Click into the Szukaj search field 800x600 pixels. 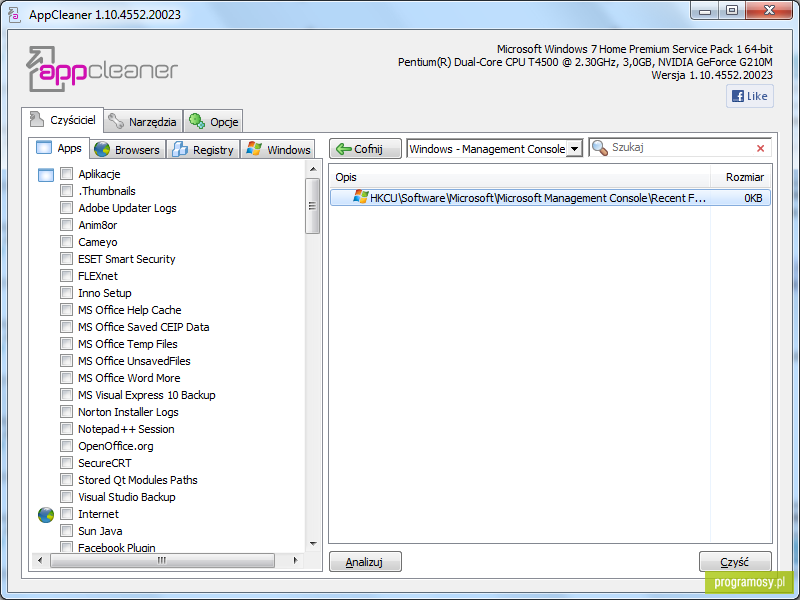point(681,147)
